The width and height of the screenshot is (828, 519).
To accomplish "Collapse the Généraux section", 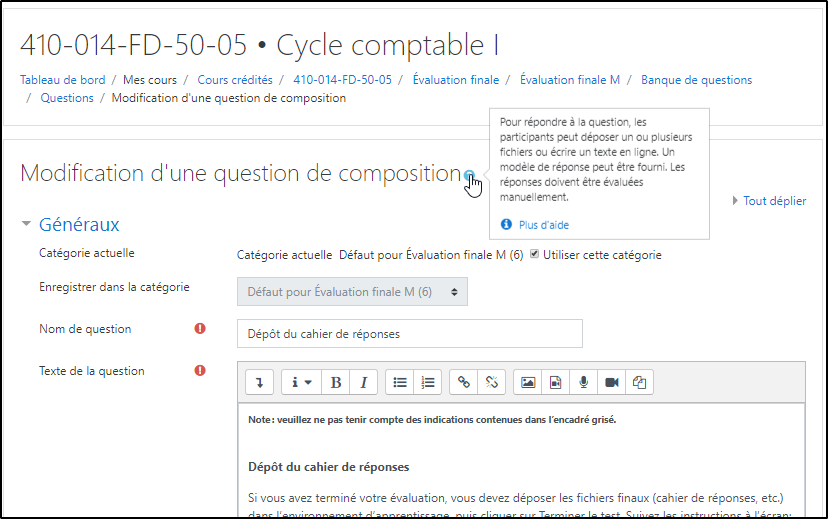I will (x=26, y=225).
